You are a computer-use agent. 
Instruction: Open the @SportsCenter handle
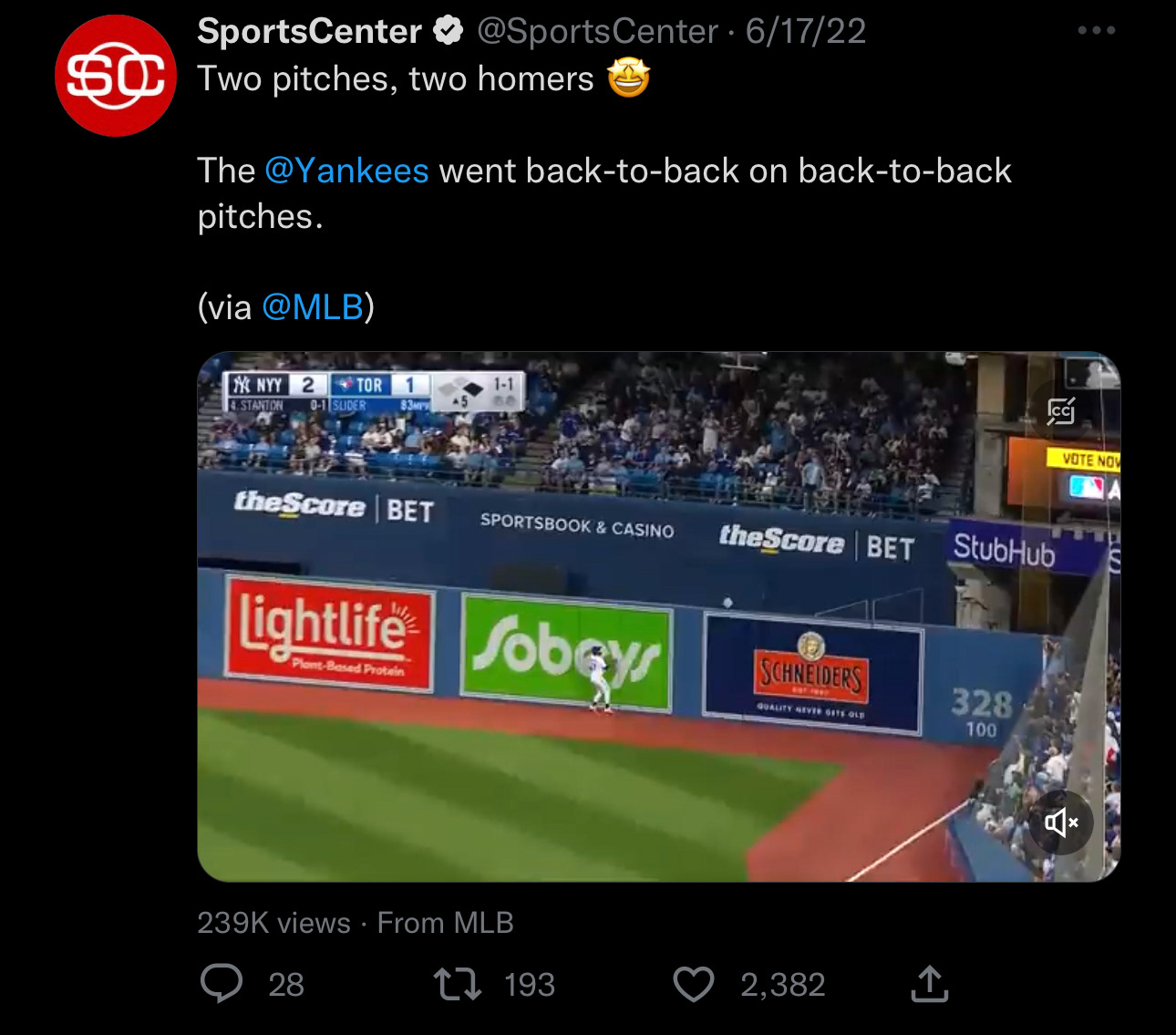click(598, 32)
